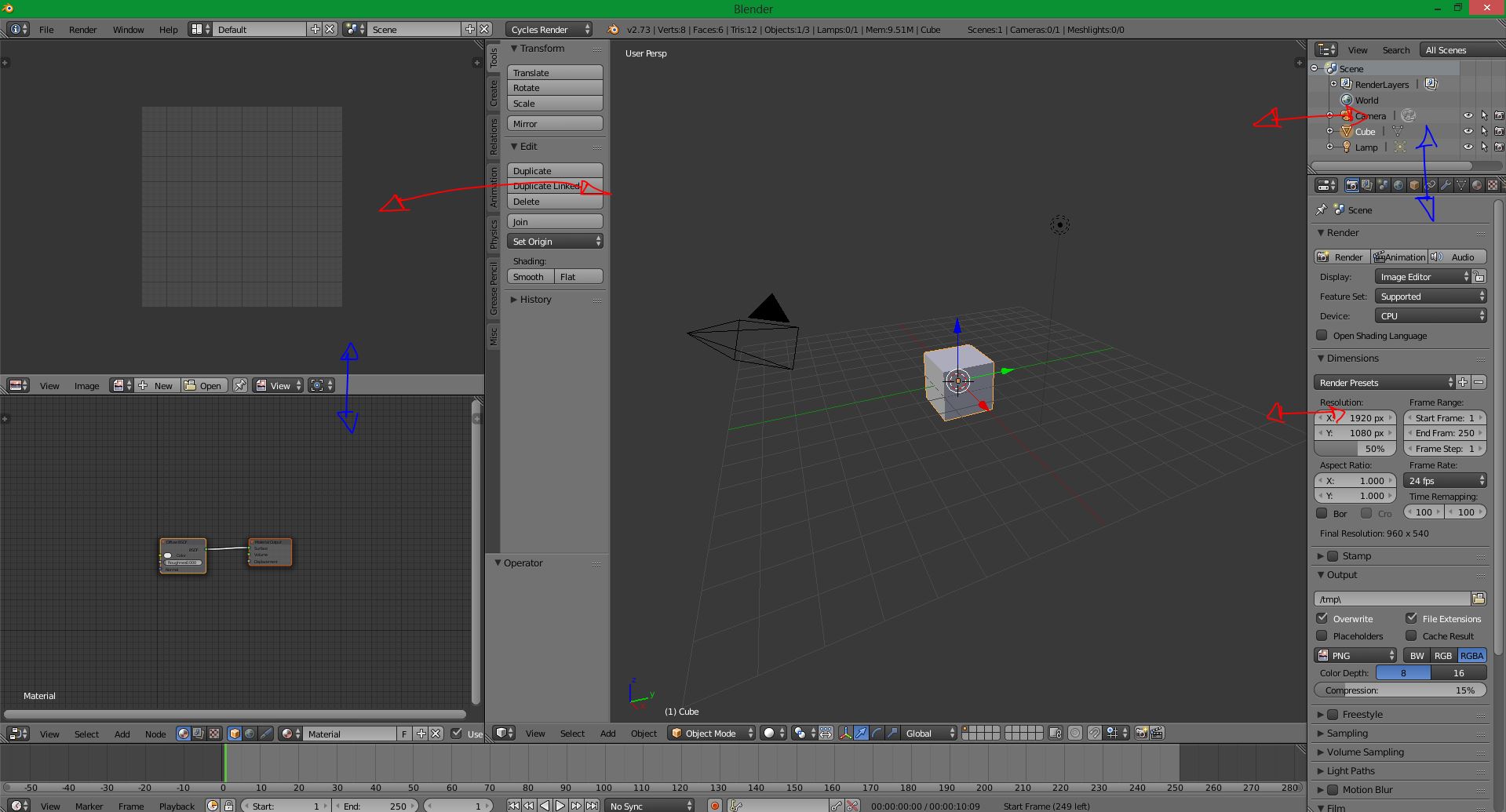This screenshot has height=812, width=1506.
Task: Open the 24 fps frame rate dropdown
Action: click(x=1445, y=480)
